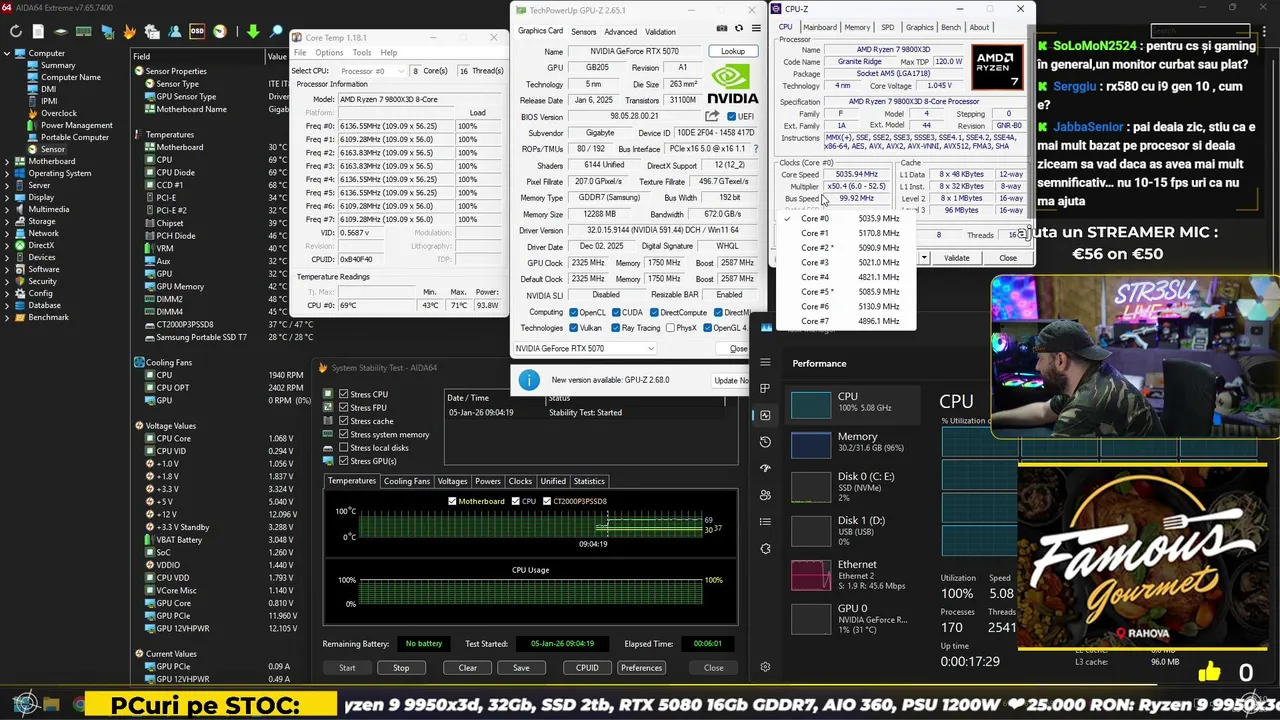Click the memory module icon in AIDA64 toolbar

[84, 32]
